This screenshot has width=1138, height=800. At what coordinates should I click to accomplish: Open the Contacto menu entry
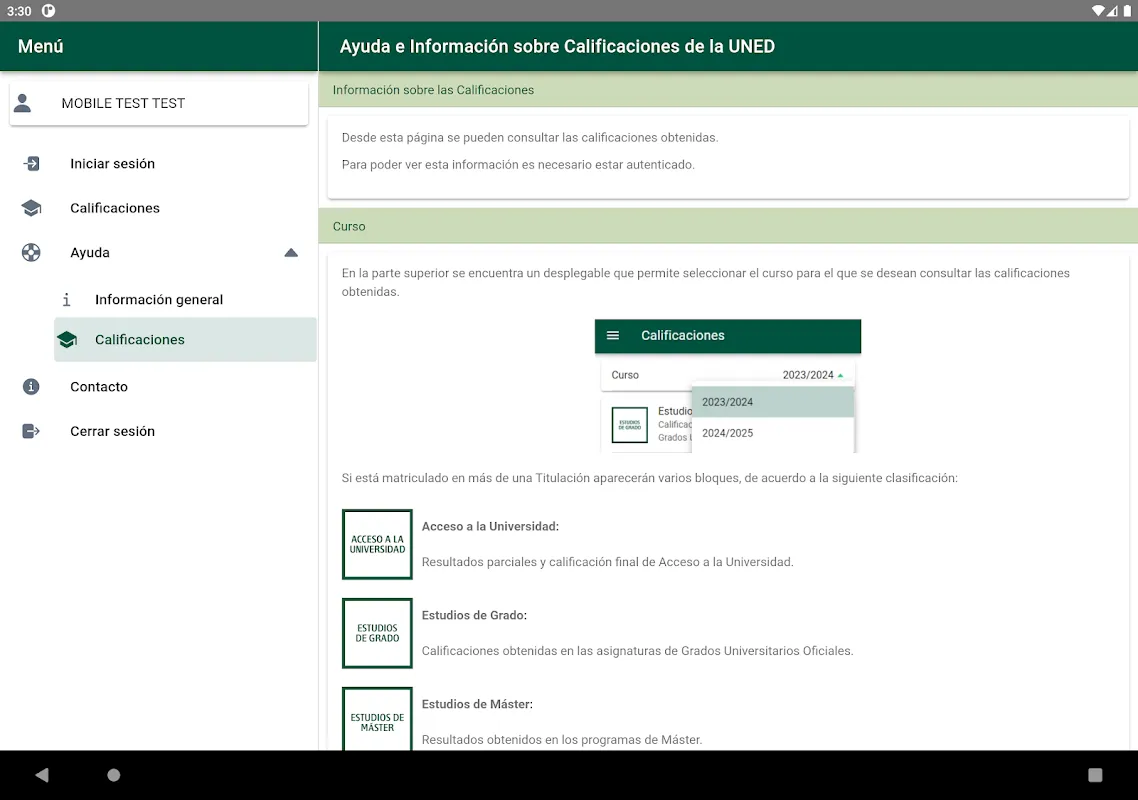(159, 387)
